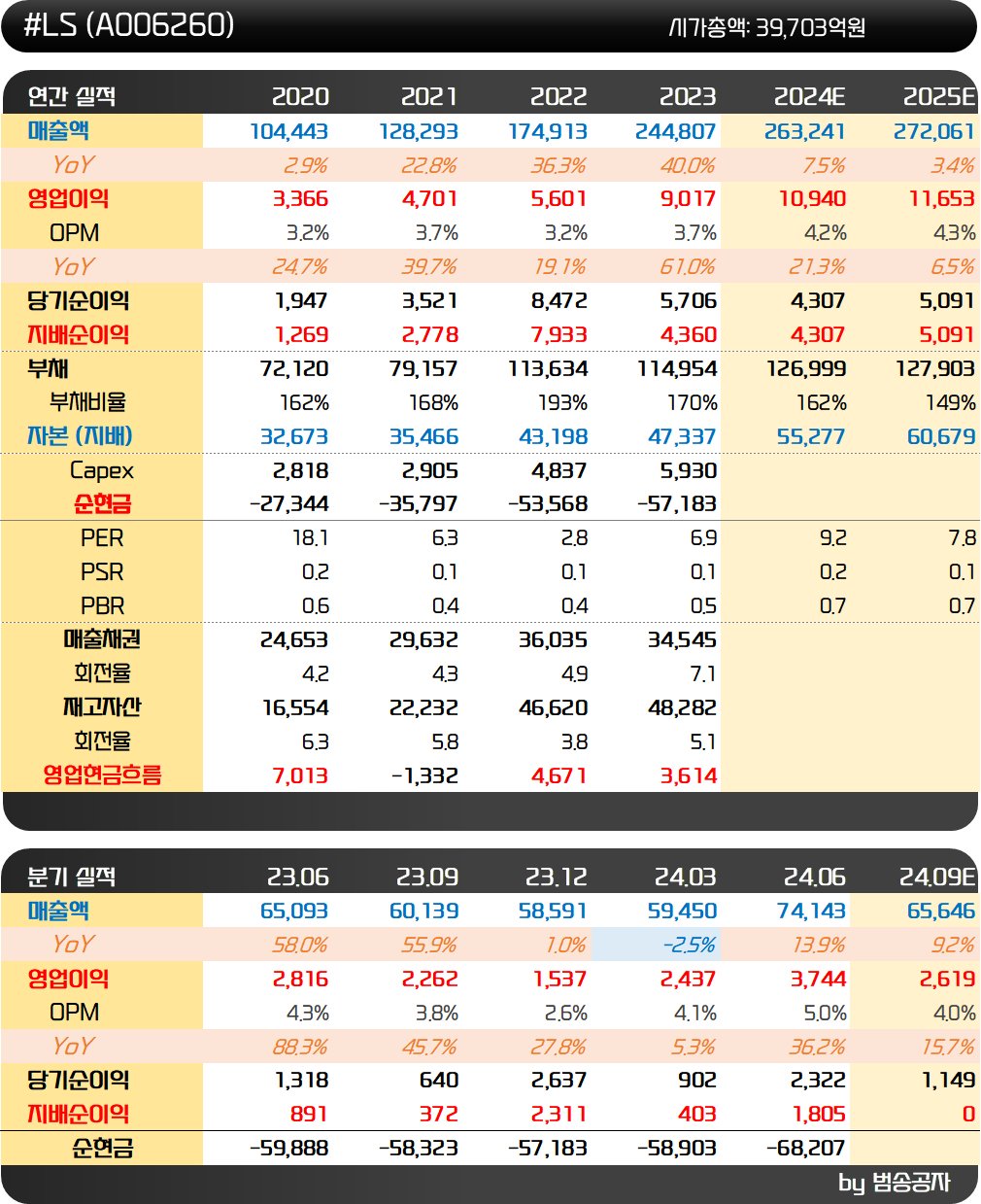Image resolution: width=981 pixels, height=1204 pixels.
Task: Click 2020 revenue value 104,443
Action: pyautogui.click(x=289, y=131)
